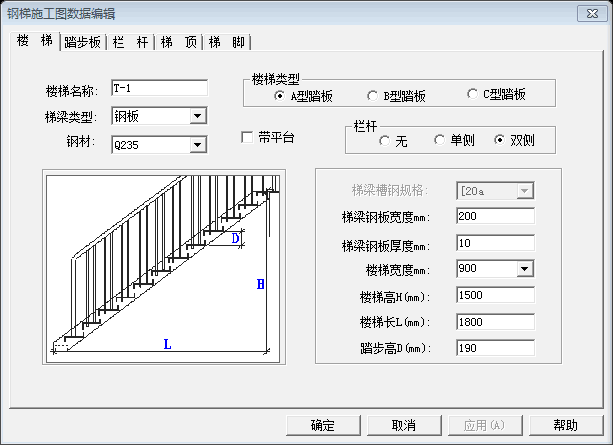Switch to the 踏步板 tab
The width and height of the screenshot is (613, 445).
pos(82,42)
